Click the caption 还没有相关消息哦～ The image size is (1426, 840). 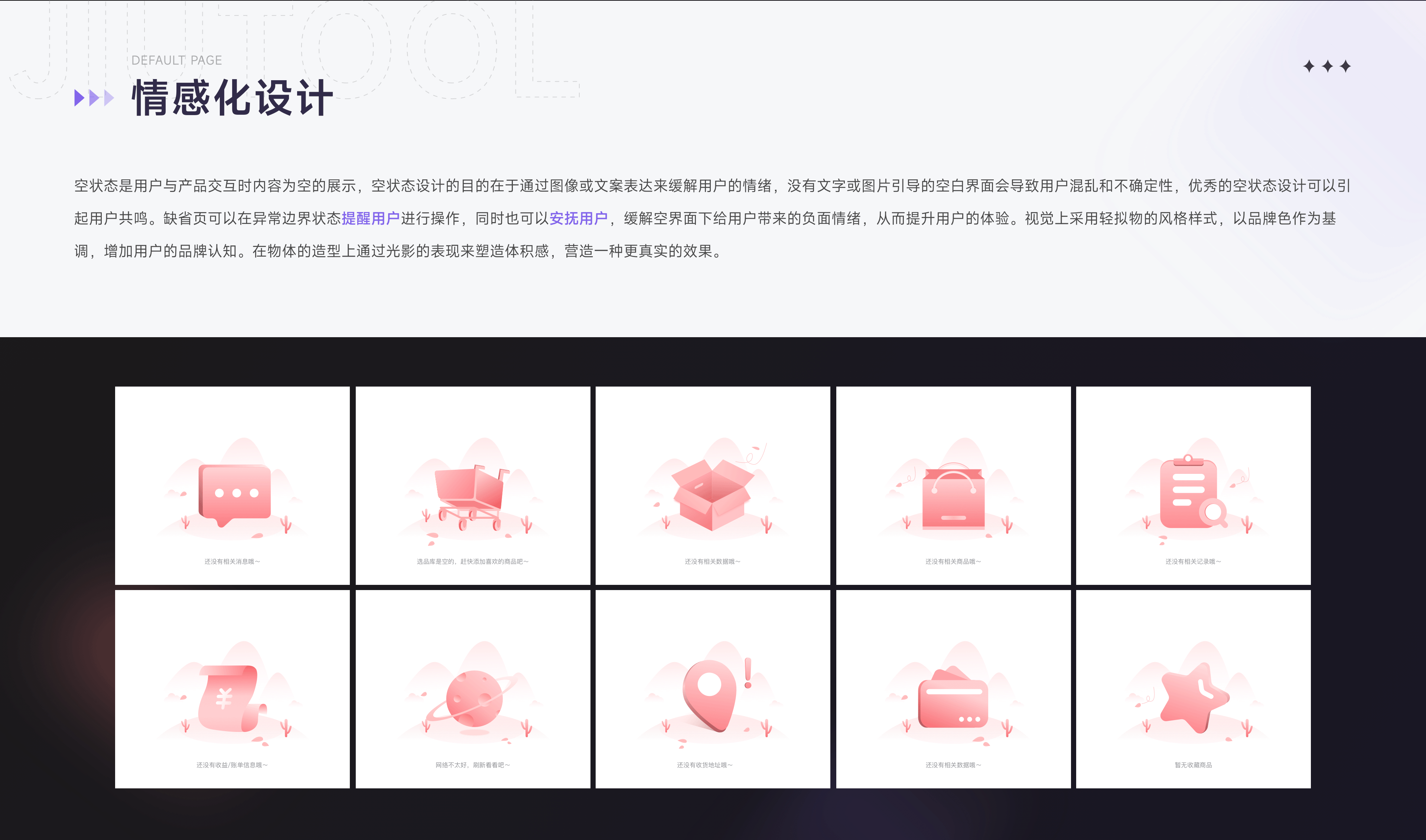232,561
